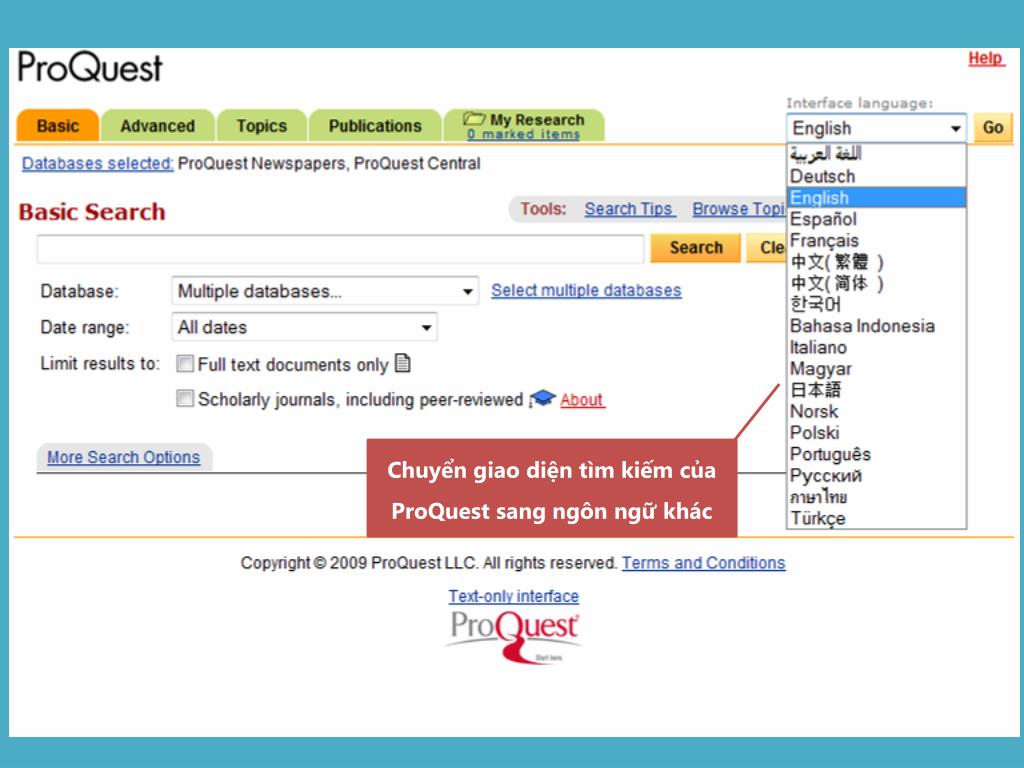Choose Simplified Chinese 中文(简体) option

[x=876, y=283]
